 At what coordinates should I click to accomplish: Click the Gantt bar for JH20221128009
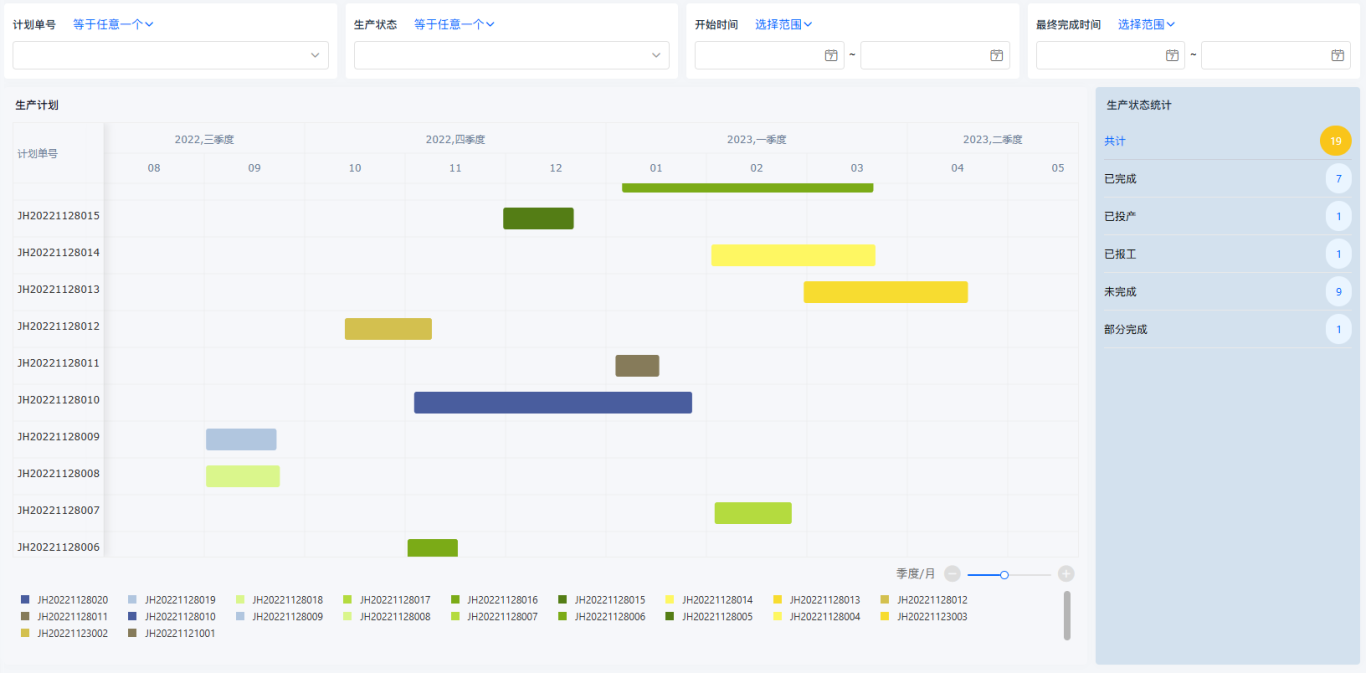click(241, 440)
